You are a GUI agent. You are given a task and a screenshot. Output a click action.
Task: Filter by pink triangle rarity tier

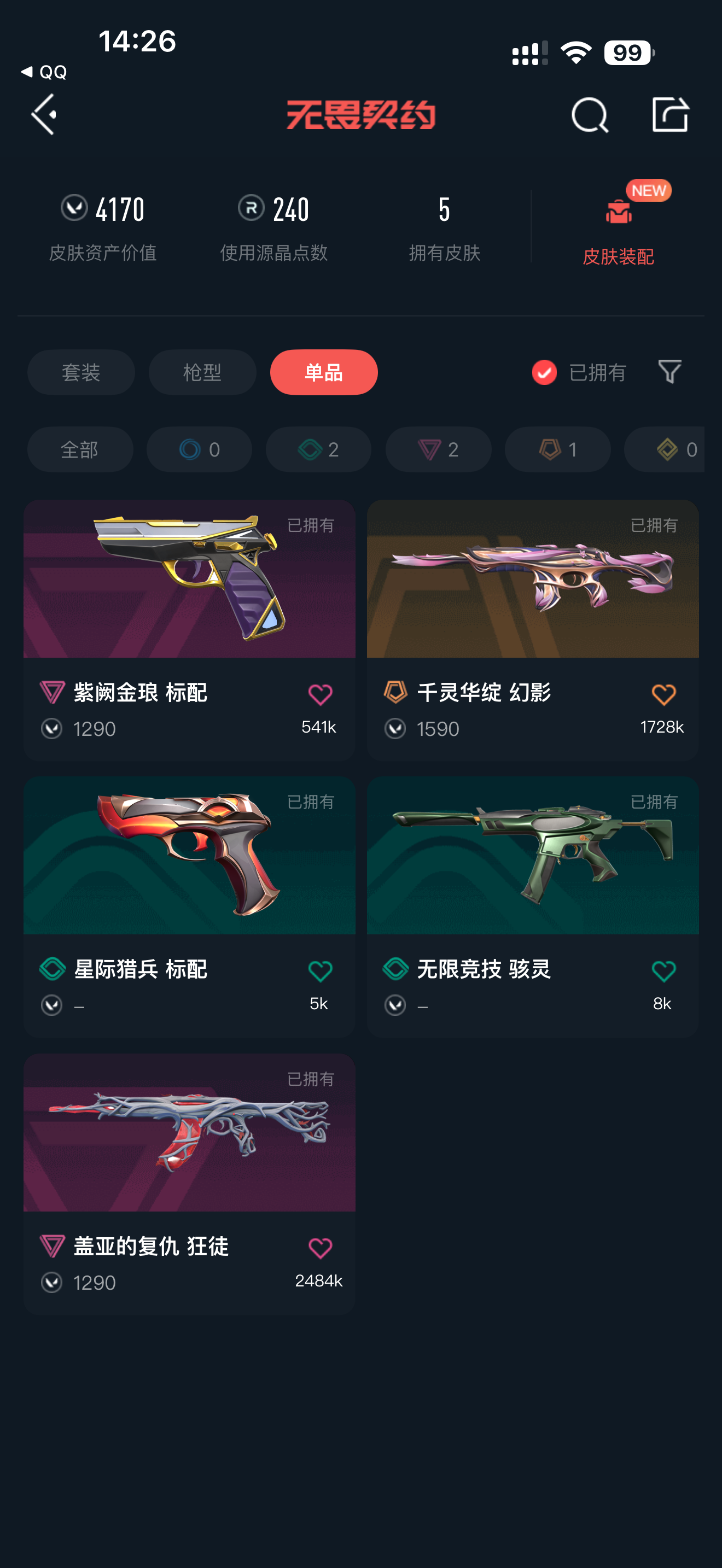438,449
